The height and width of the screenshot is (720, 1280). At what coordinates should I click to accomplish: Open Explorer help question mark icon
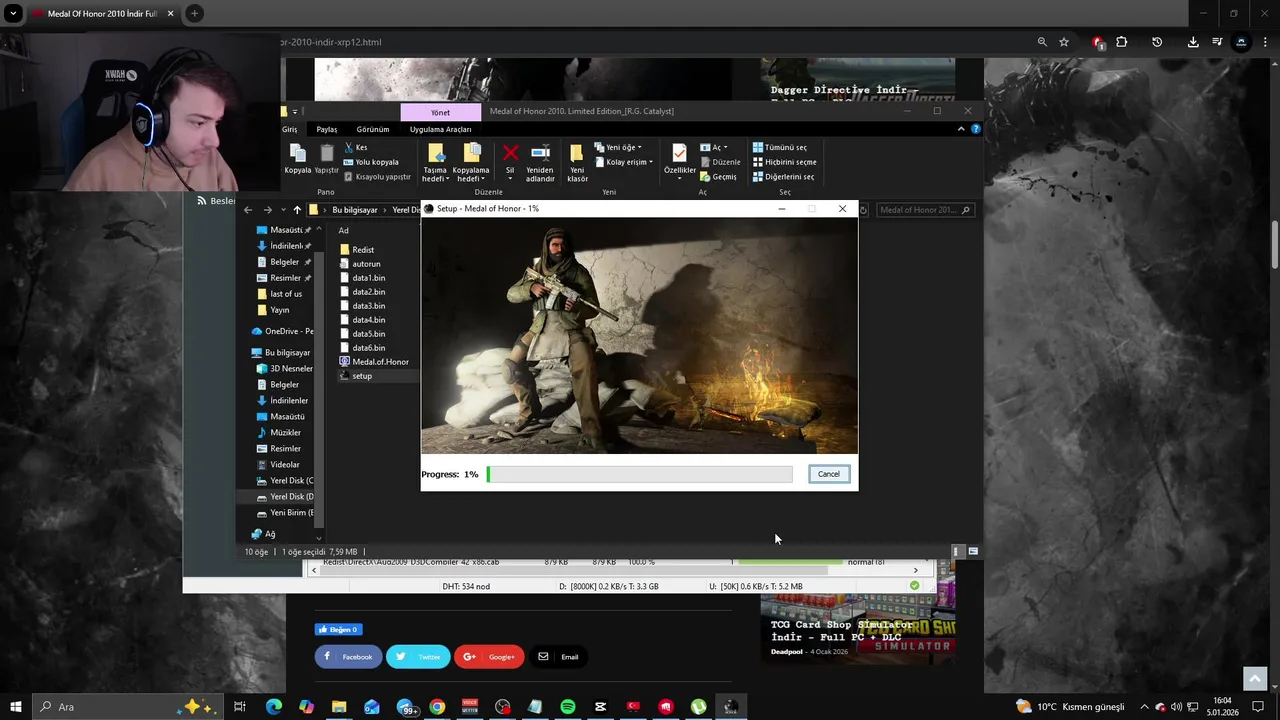pyautogui.click(x=976, y=129)
